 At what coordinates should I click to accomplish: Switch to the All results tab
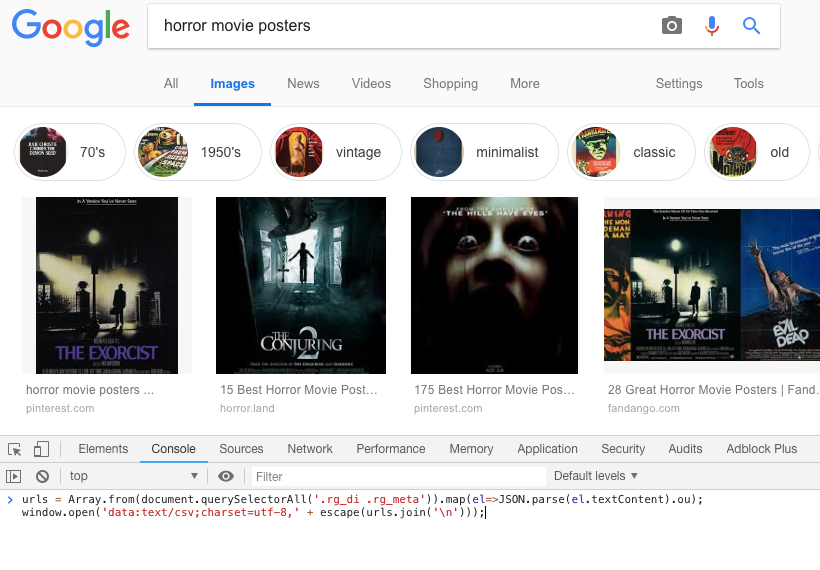pyautogui.click(x=171, y=84)
